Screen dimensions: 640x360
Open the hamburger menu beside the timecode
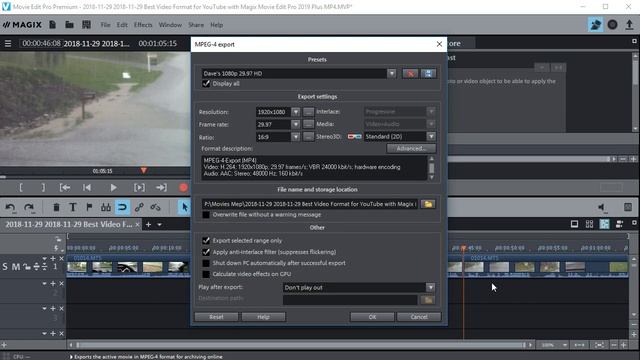[8, 43]
